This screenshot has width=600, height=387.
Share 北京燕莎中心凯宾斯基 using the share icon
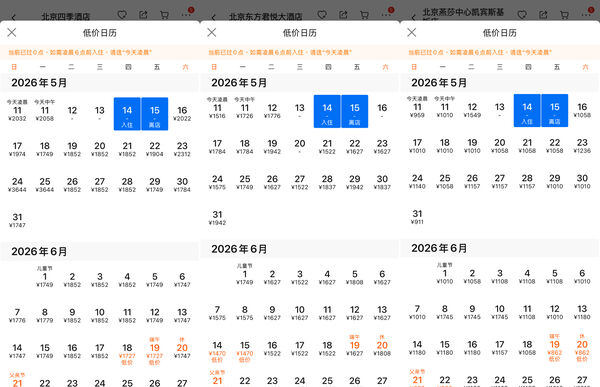[543, 15]
